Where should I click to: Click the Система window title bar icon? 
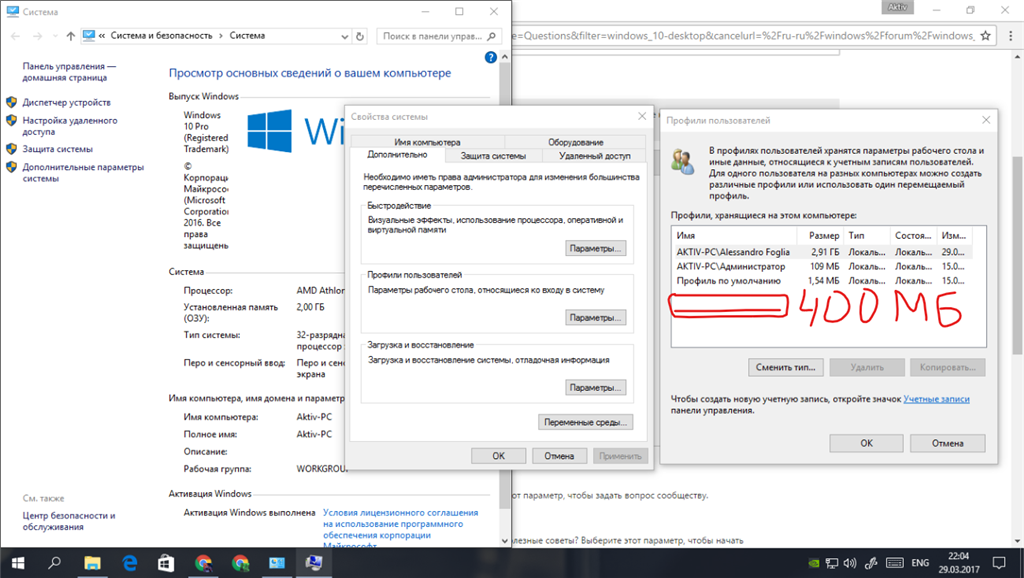pyautogui.click(x=12, y=11)
